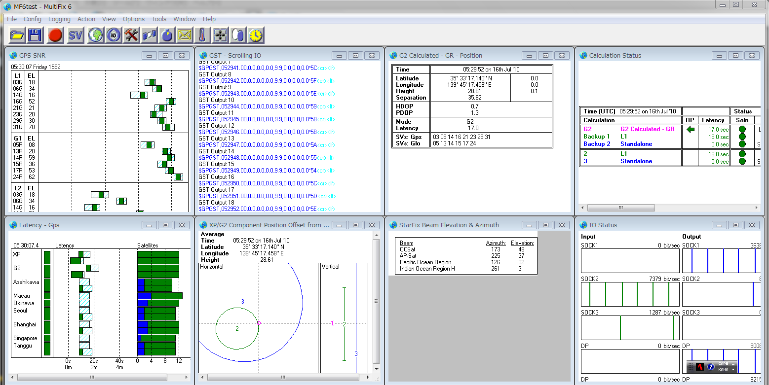Click red A icon on floating language bar

[x=700, y=367]
